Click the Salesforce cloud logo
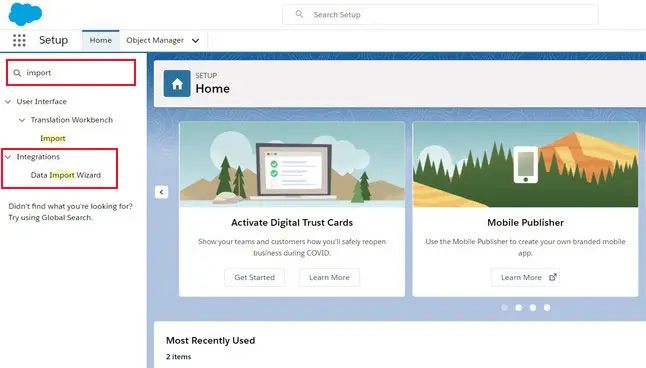 click(25, 14)
